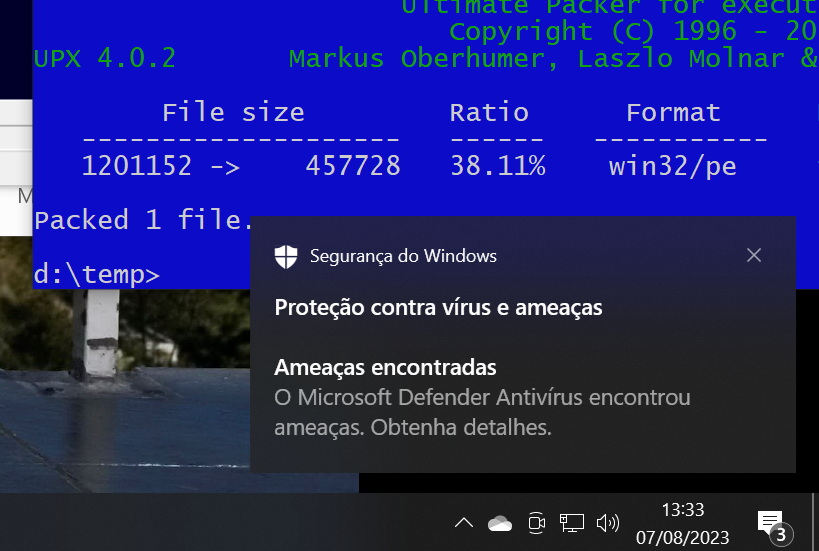
Task: Click the Show desktop strip at taskbar edge
Action: (x=815, y=522)
